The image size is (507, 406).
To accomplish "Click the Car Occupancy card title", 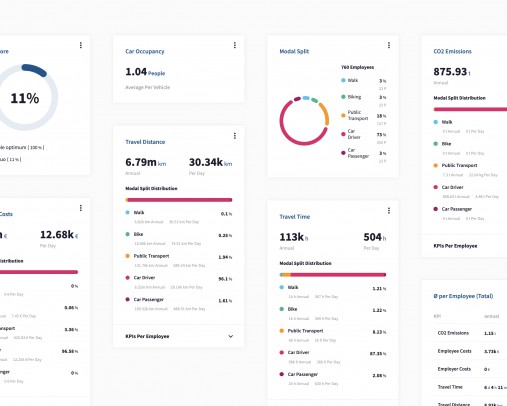I will click(145, 51).
